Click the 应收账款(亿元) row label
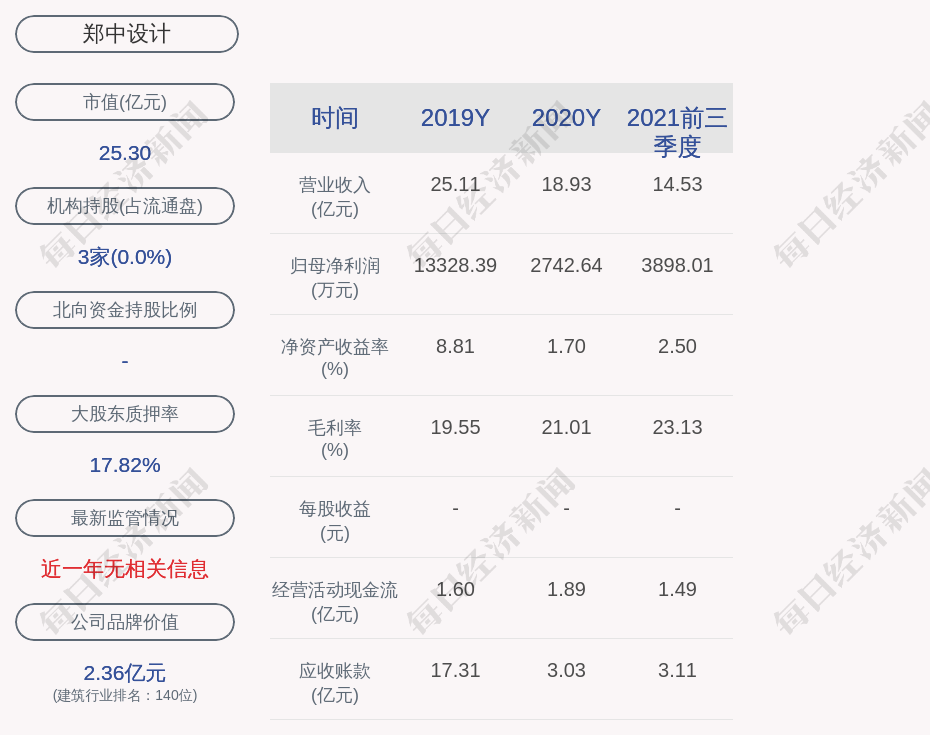 [x=335, y=682]
